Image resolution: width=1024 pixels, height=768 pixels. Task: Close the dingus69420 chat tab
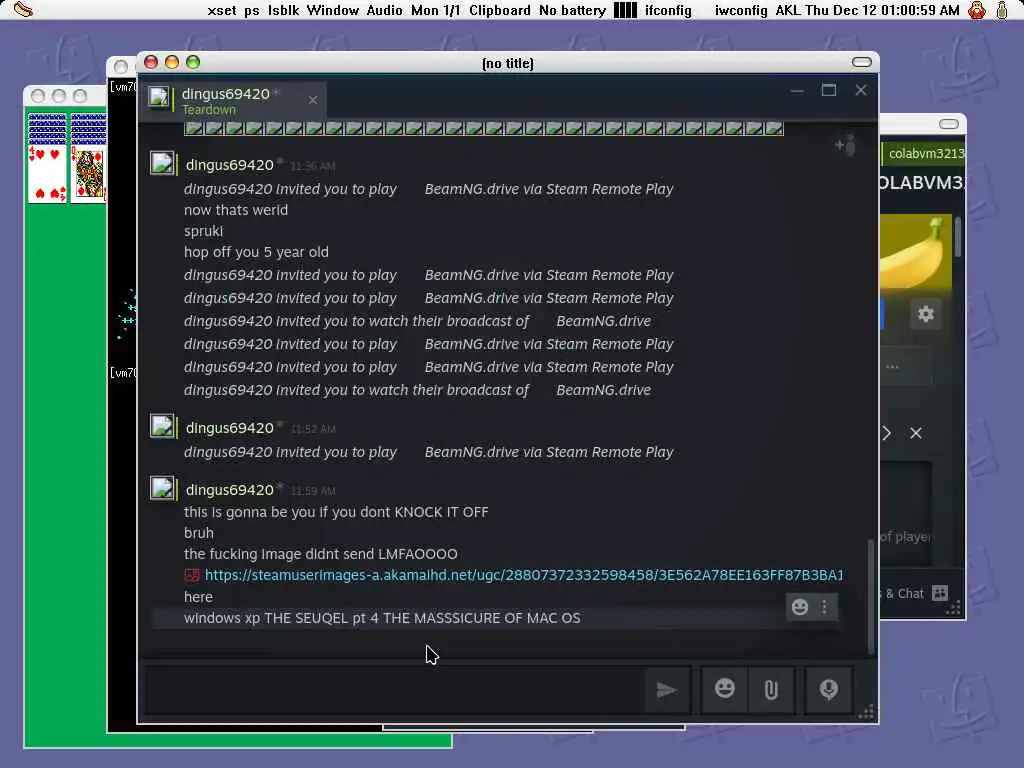click(313, 100)
